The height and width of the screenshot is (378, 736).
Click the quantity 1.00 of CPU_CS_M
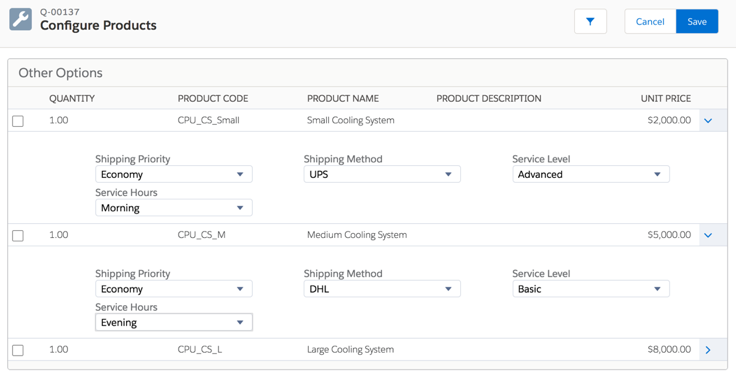tap(59, 235)
